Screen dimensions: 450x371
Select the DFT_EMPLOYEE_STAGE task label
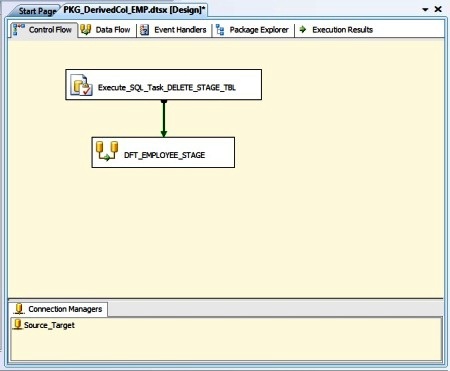tap(164, 155)
